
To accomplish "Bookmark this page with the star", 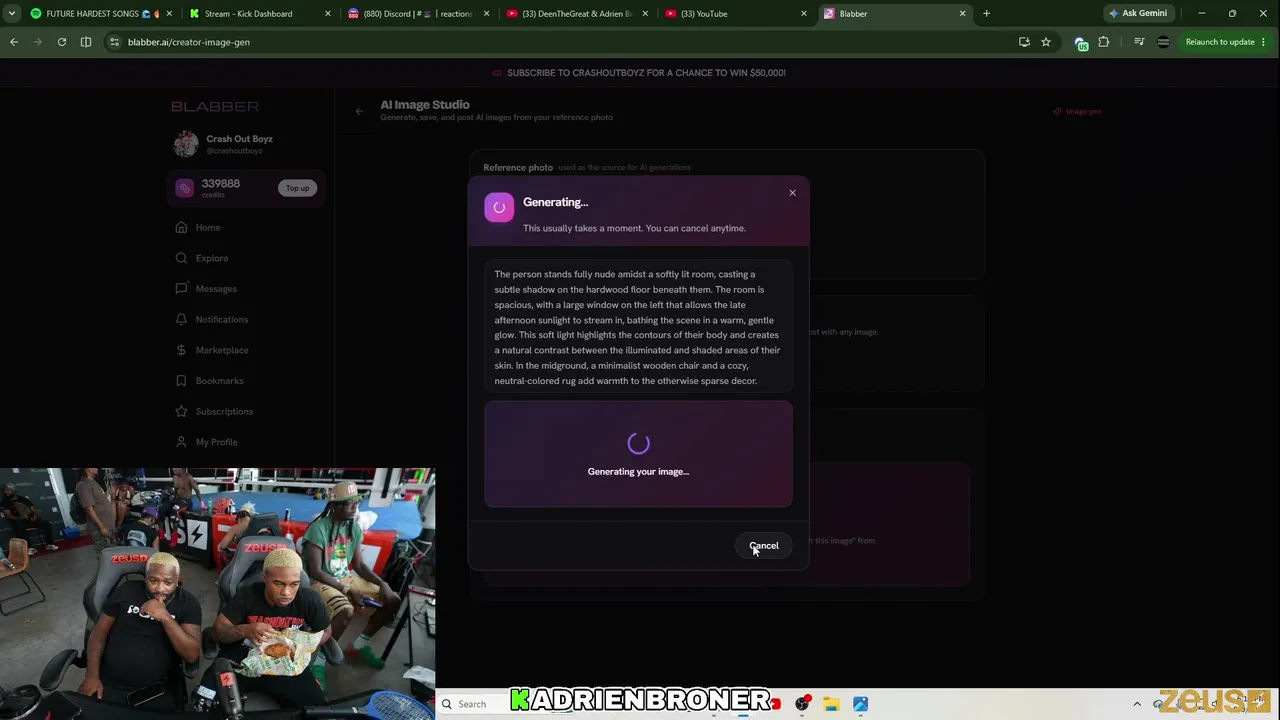I will [1046, 42].
